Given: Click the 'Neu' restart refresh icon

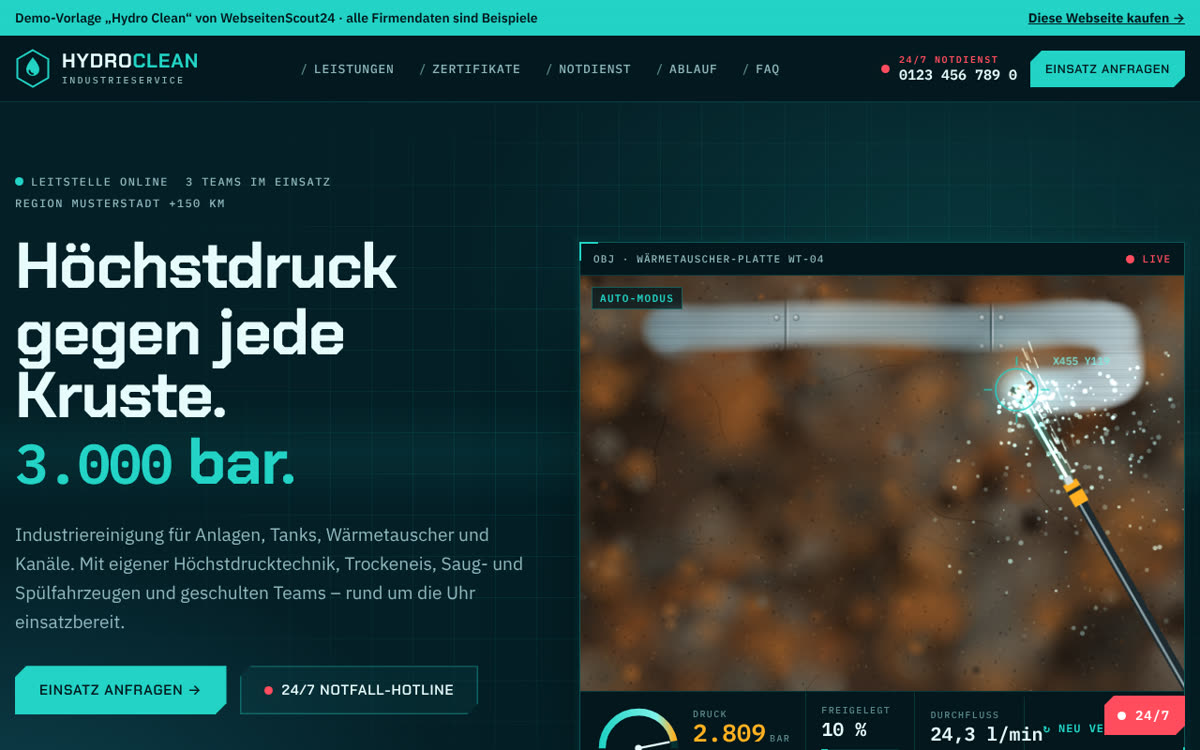Looking at the screenshot, I should tap(1047, 729).
